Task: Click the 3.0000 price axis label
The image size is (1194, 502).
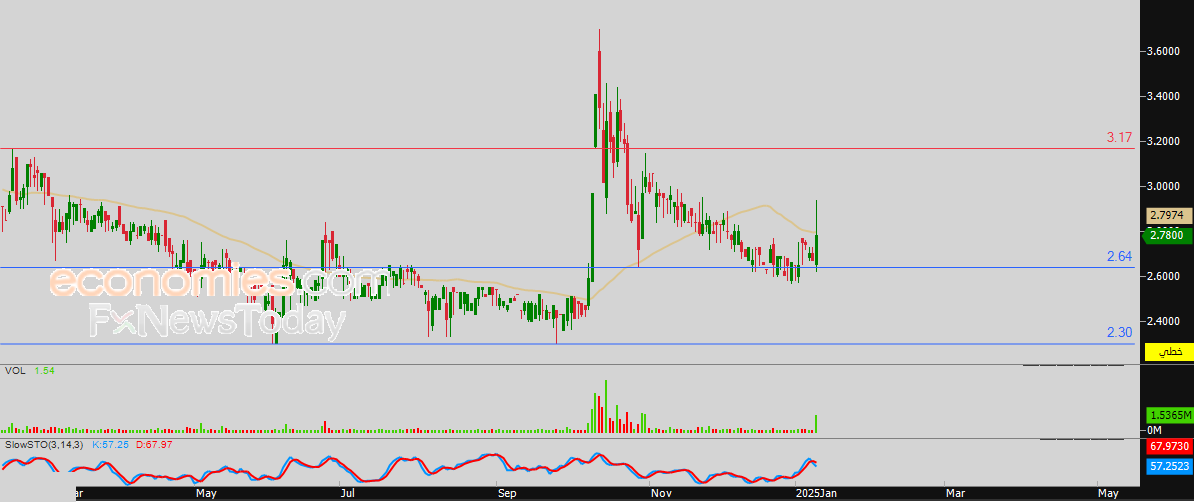Action: [1165, 186]
